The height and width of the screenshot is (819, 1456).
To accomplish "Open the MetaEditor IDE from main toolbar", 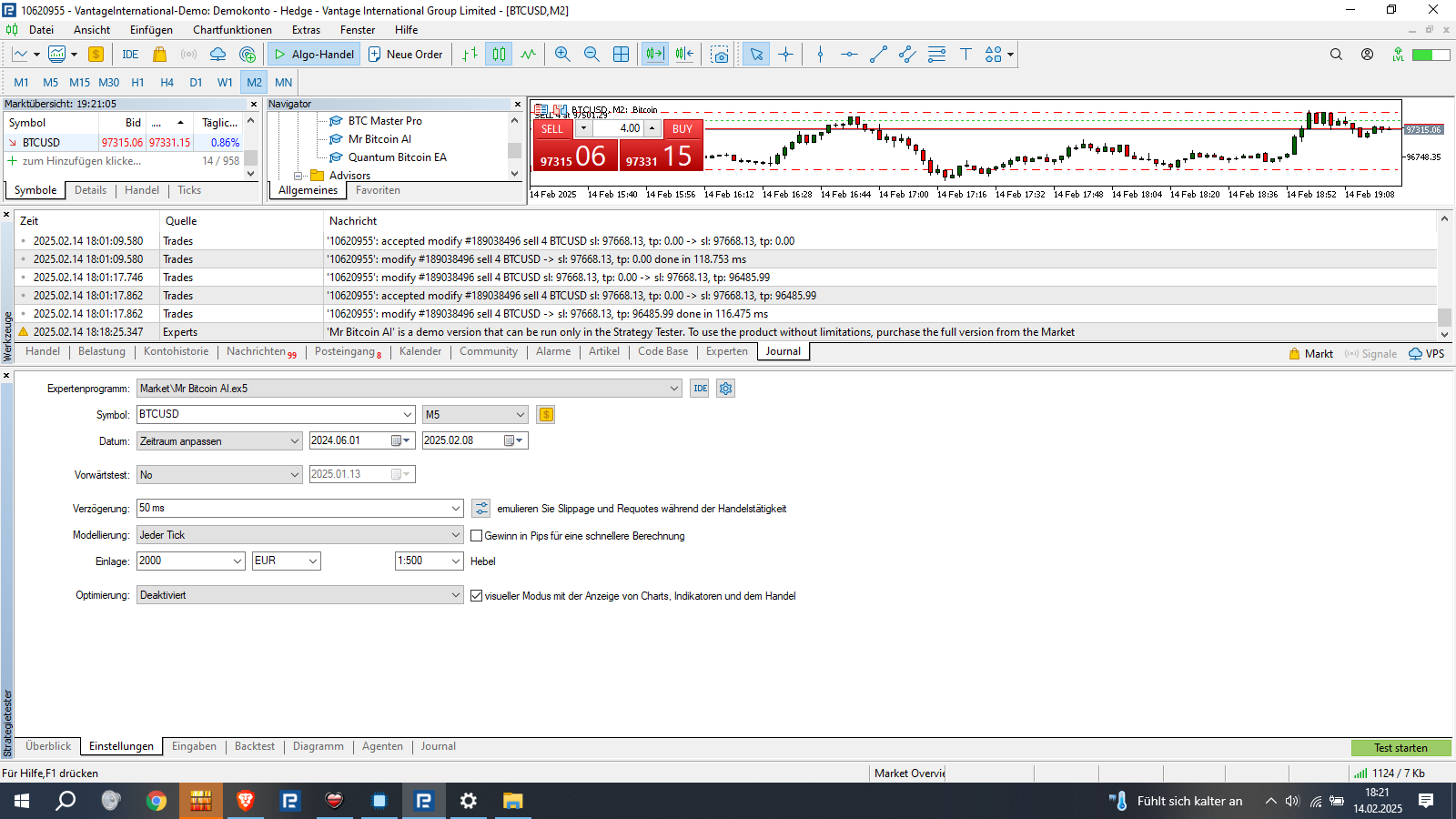I will point(130,55).
